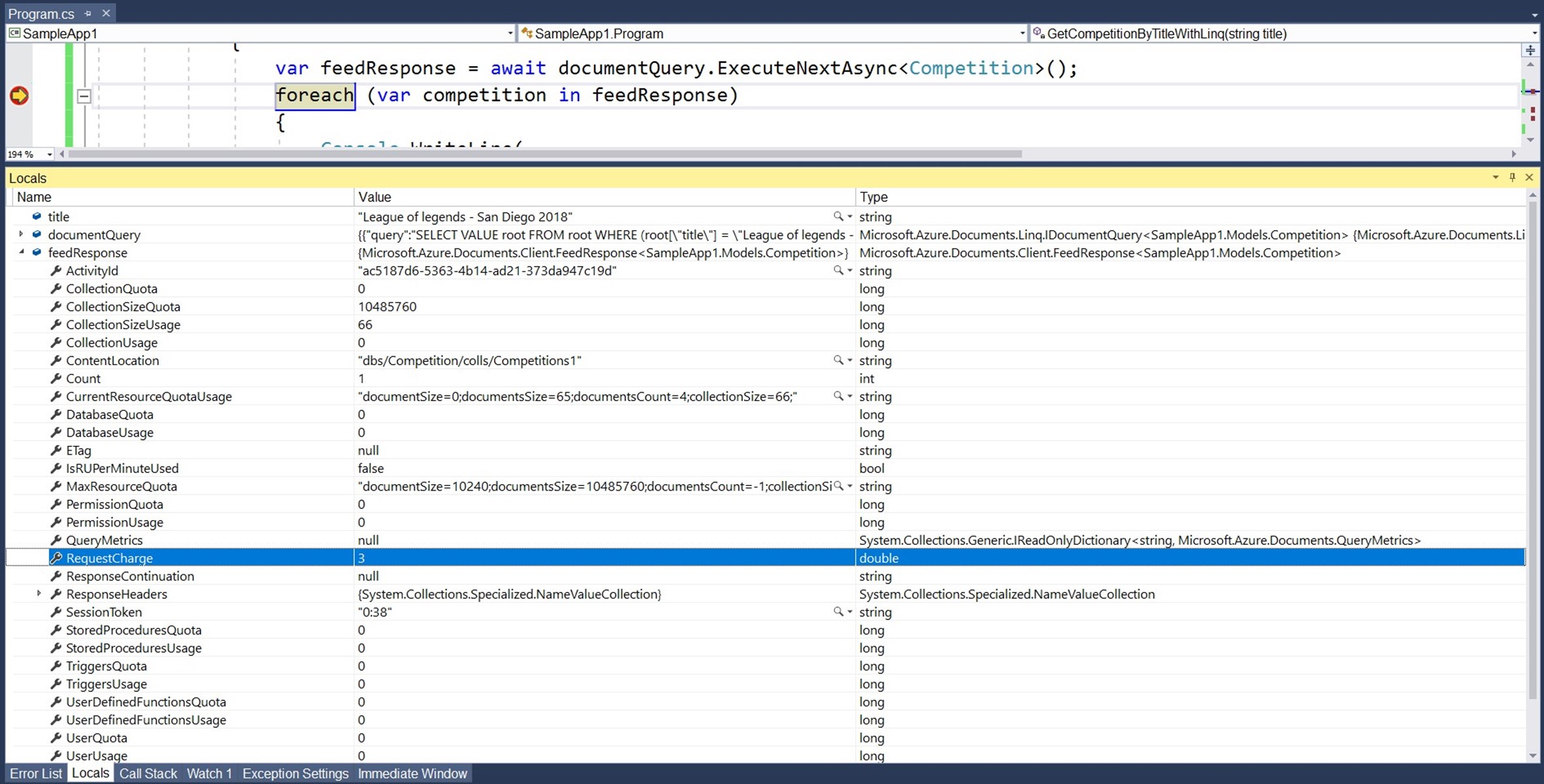Click the editor split handle above the vertical scrollbar
Screen dimensions: 1544x784
pos(1530,49)
